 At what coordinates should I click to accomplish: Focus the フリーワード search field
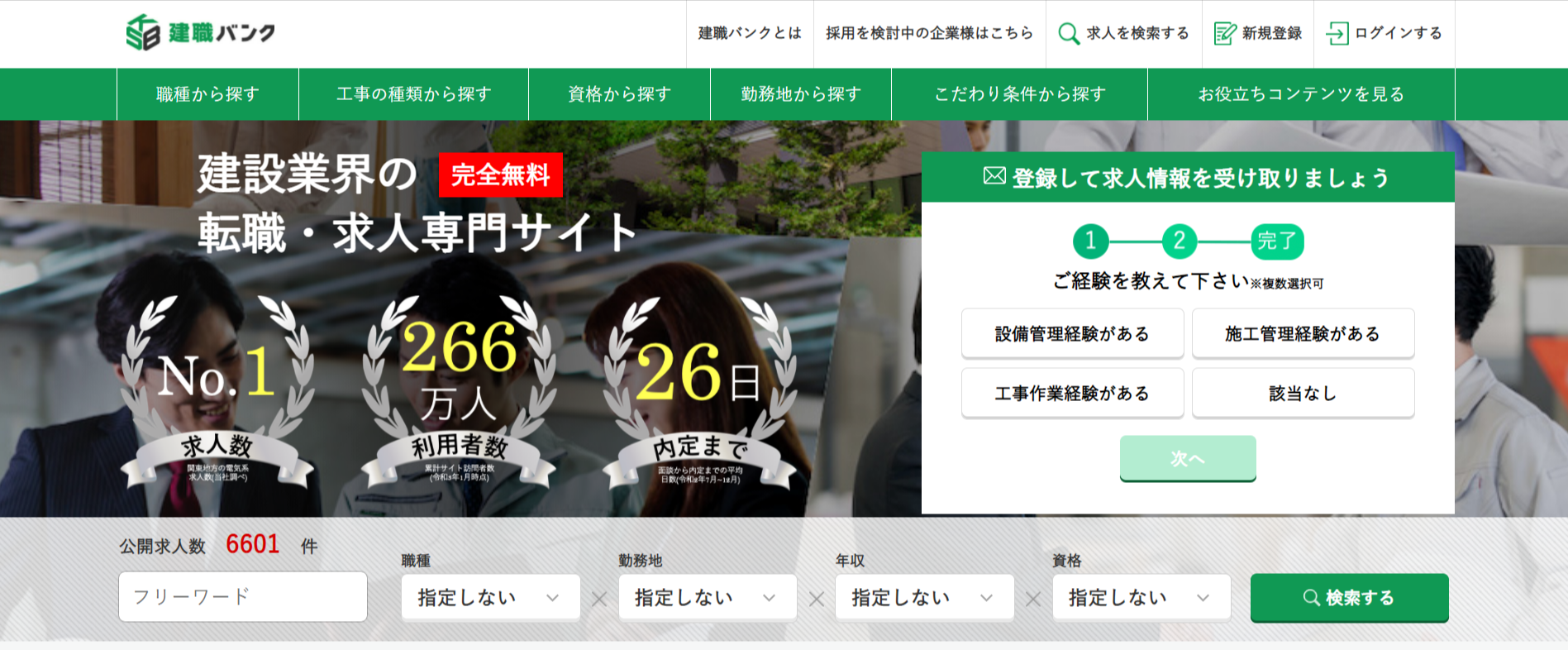pyautogui.click(x=243, y=596)
